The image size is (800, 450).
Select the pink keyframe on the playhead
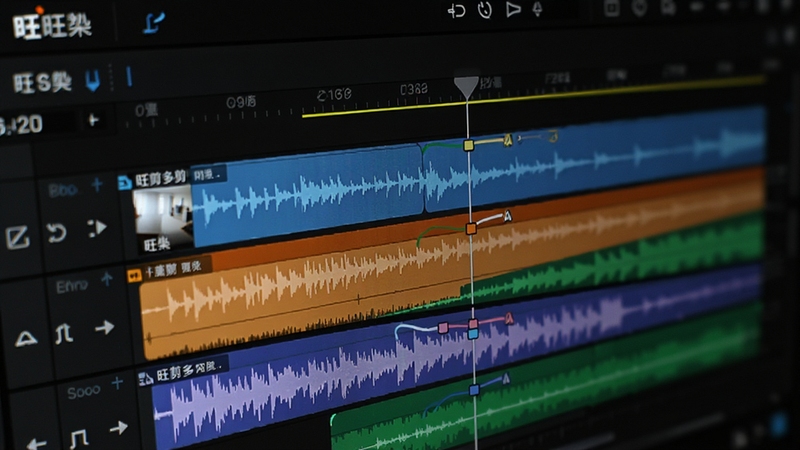point(473,323)
